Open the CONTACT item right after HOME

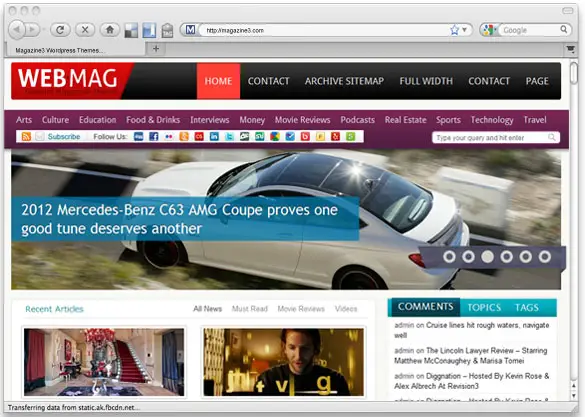[x=269, y=81]
